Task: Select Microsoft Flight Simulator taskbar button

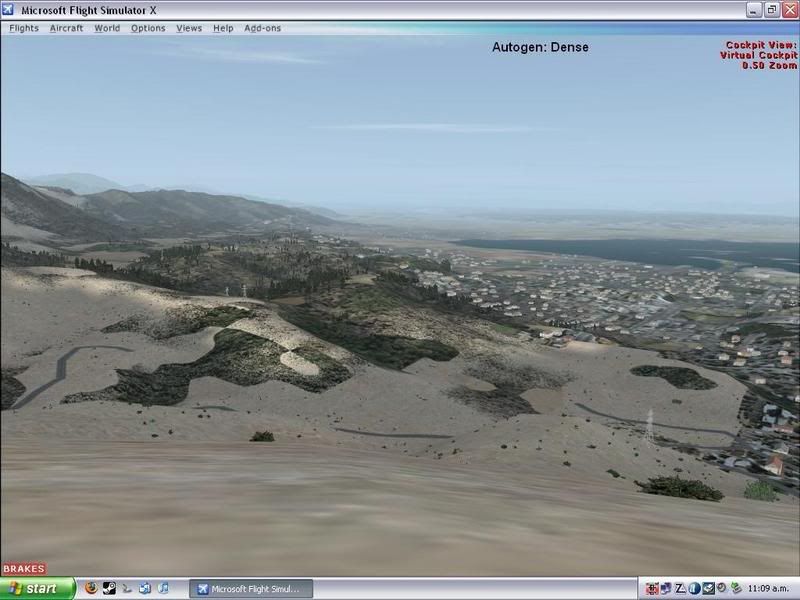Action: coord(250,589)
